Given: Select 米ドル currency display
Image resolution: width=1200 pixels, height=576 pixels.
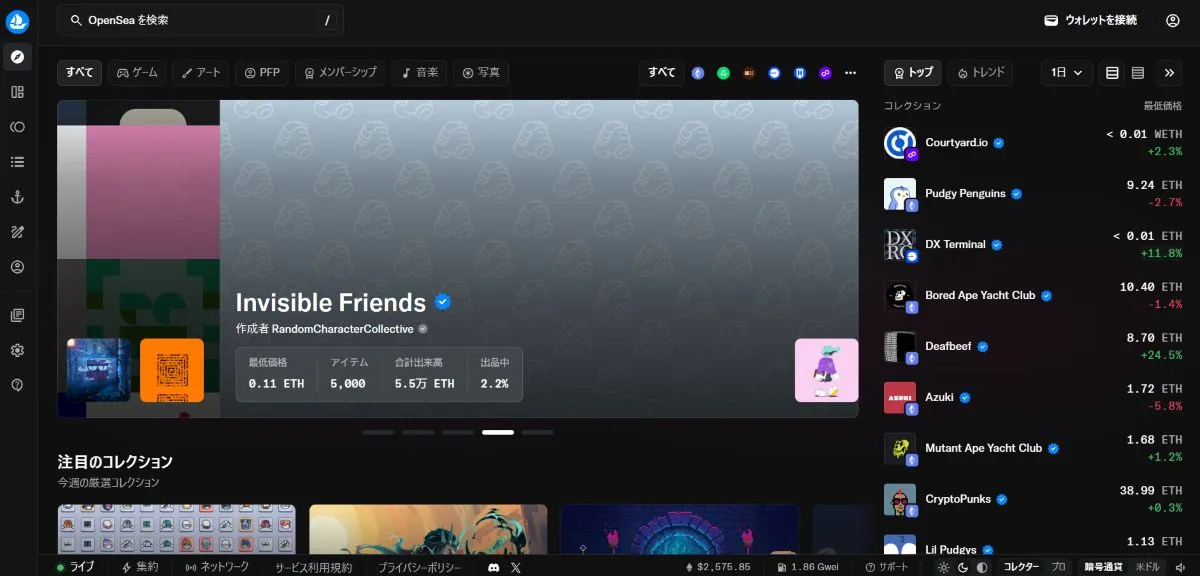Looking at the screenshot, I should pos(1149,567).
